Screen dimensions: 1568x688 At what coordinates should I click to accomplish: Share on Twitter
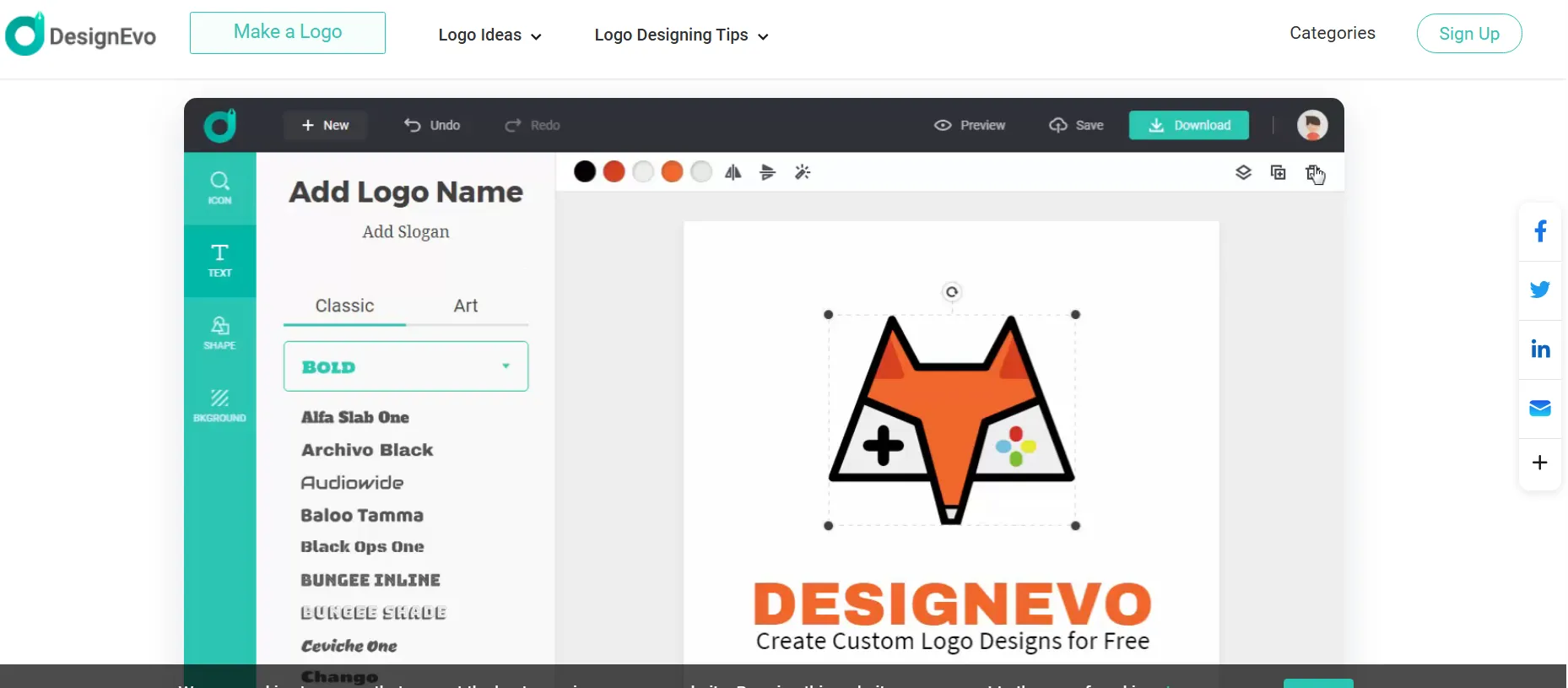tap(1540, 290)
